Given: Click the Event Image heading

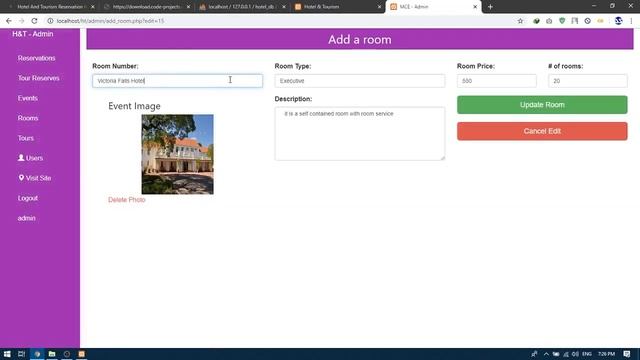Looking at the screenshot, I should [134, 106].
